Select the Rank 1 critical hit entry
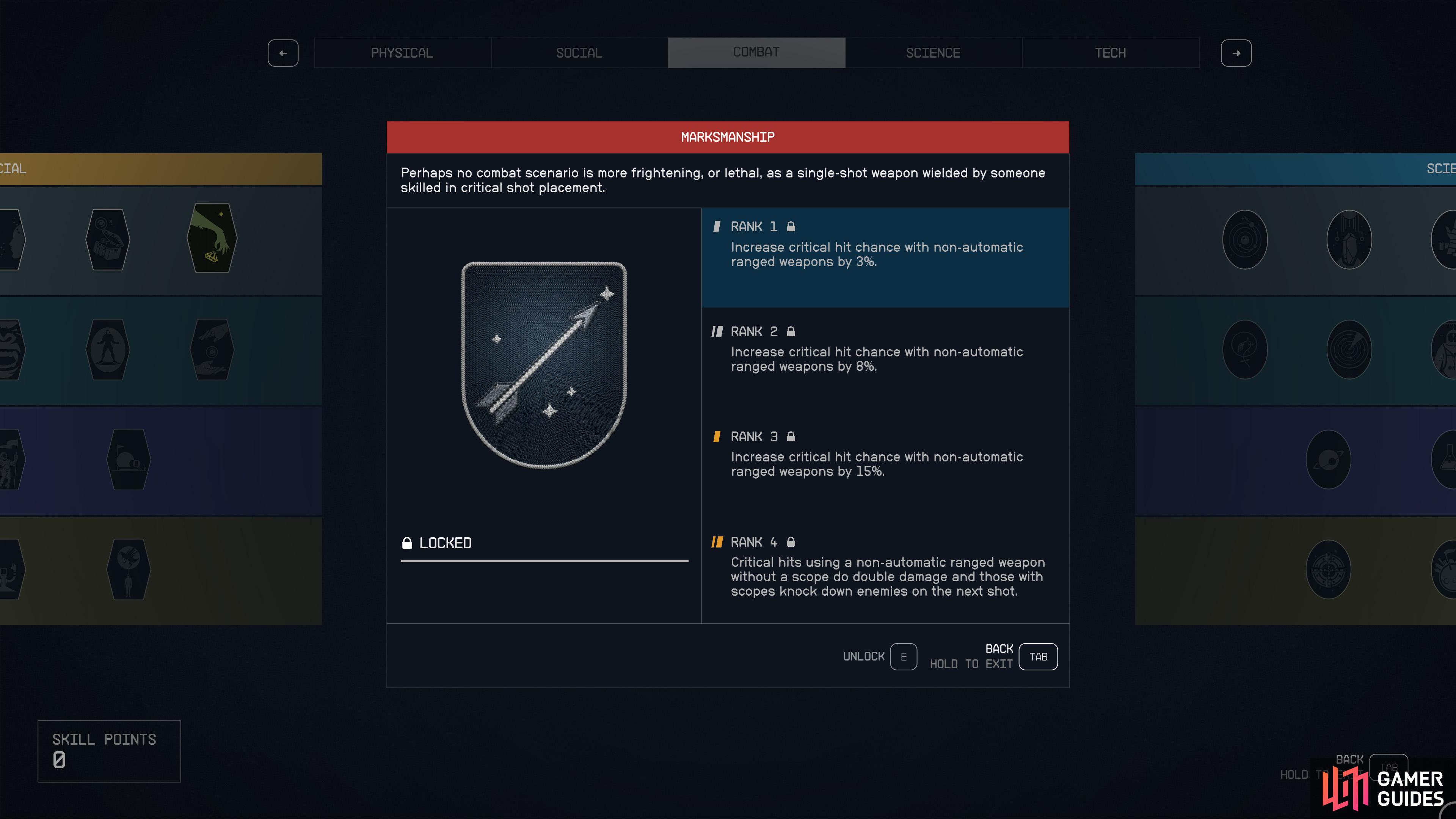Image resolution: width=1456 pixels, height=819 pixels. (885, 258)
